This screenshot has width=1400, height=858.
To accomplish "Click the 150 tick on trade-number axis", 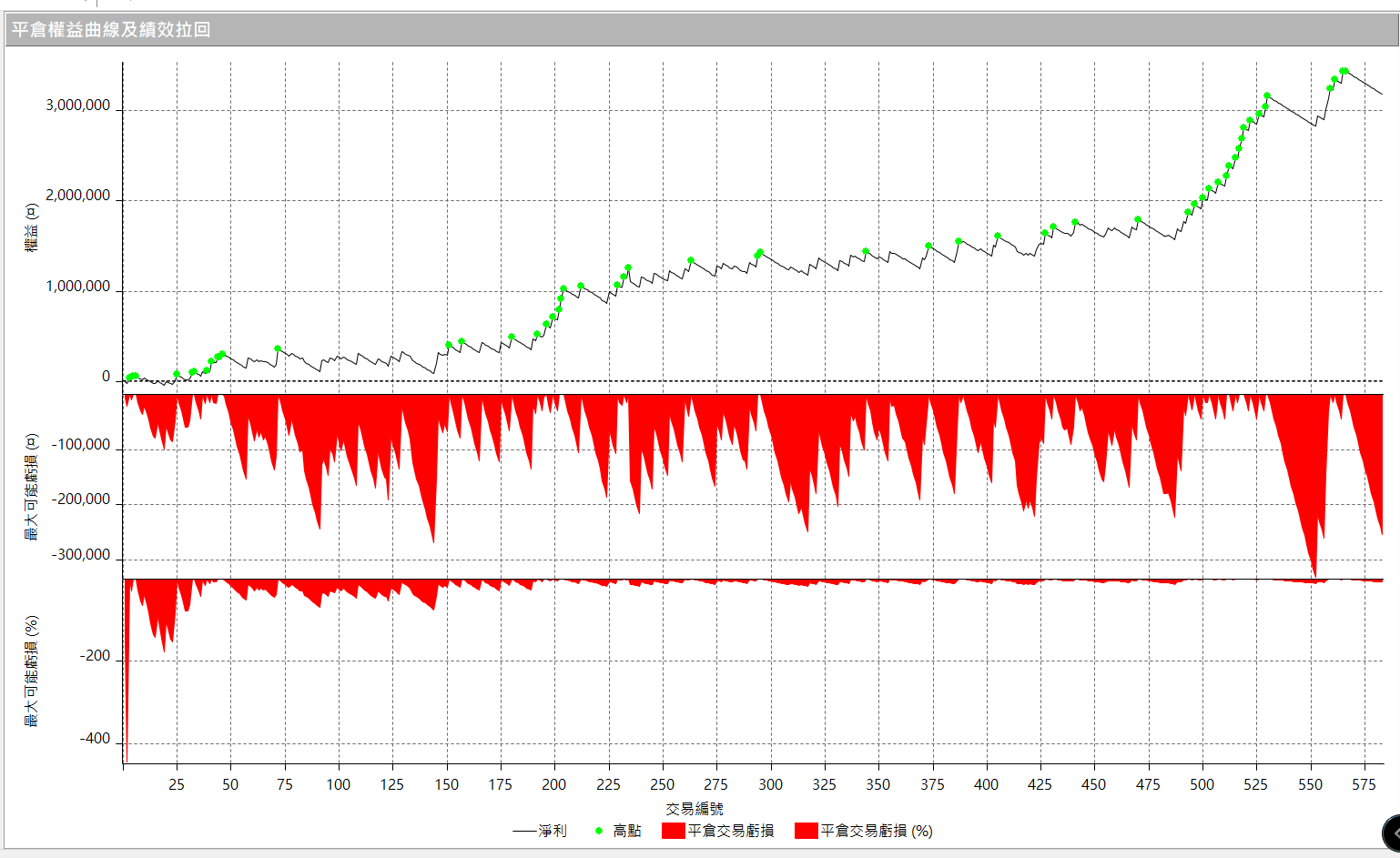I will [447, 784].
